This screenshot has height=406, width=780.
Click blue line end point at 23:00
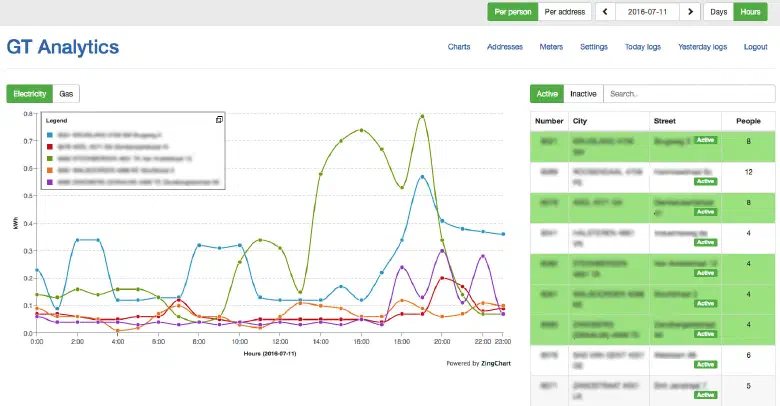[503, 234]
